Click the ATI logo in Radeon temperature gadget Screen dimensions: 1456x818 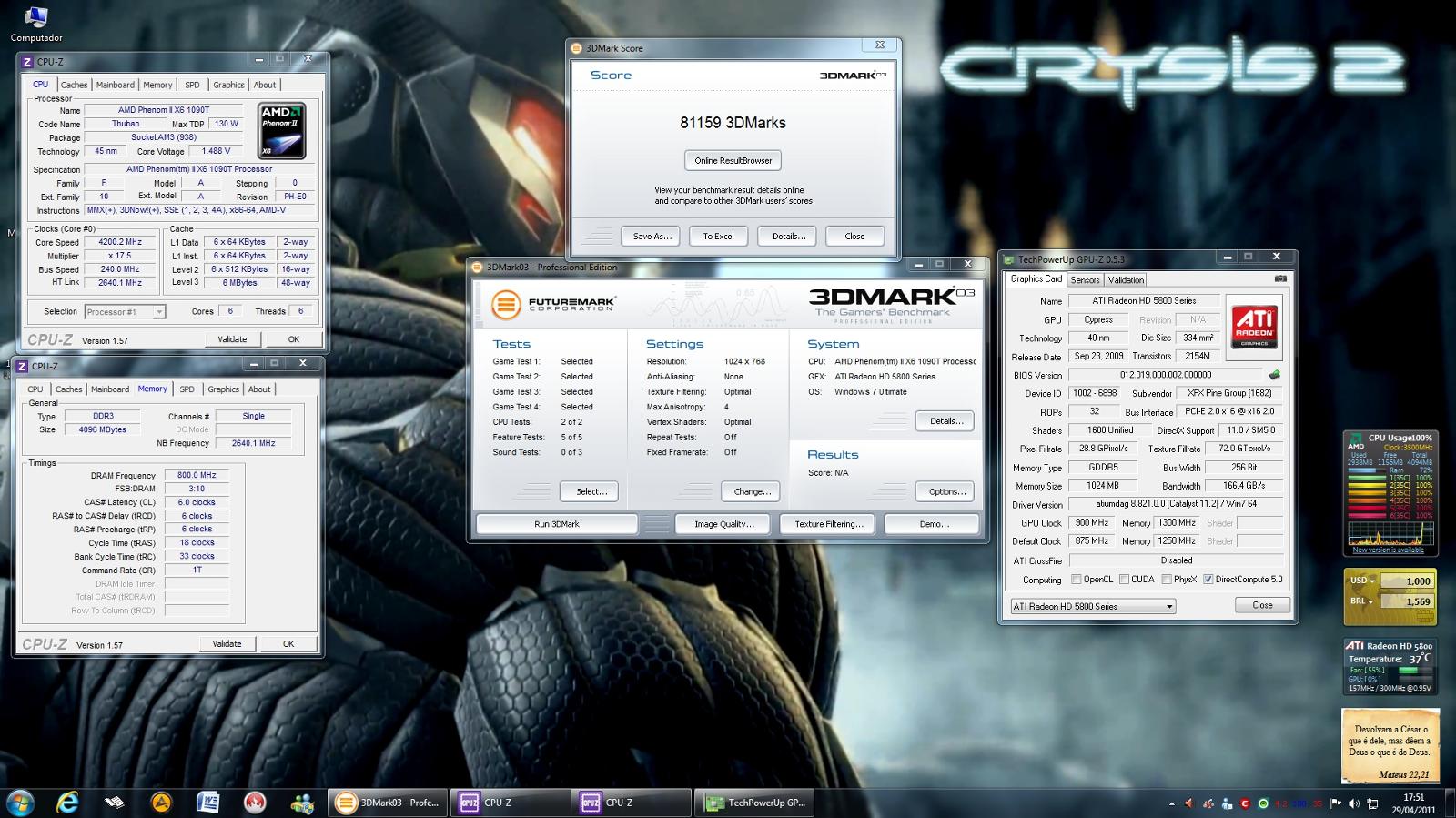point(1354,645)
